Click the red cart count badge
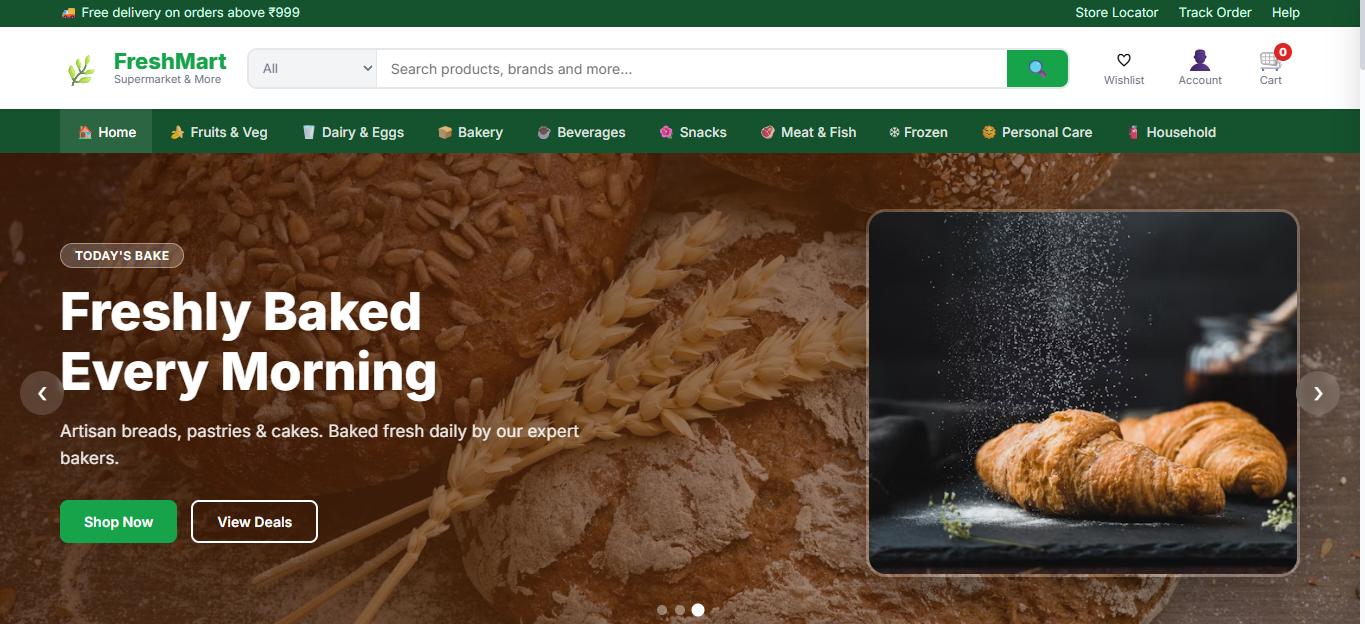The width and height of the screenshot is (1365, 624). tap(1283, 52)
